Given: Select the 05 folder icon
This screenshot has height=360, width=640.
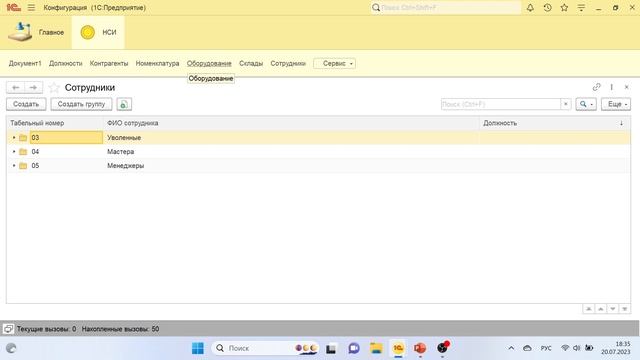Looking at the screenshot, I should [x=23, y=165].
